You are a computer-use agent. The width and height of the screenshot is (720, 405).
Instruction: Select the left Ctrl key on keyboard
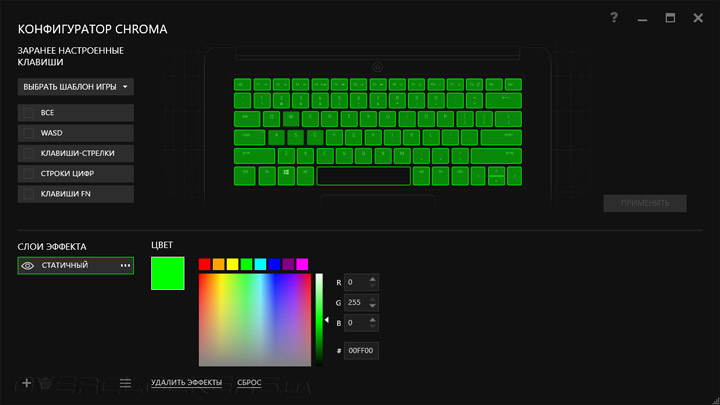[x=244, y=176]
